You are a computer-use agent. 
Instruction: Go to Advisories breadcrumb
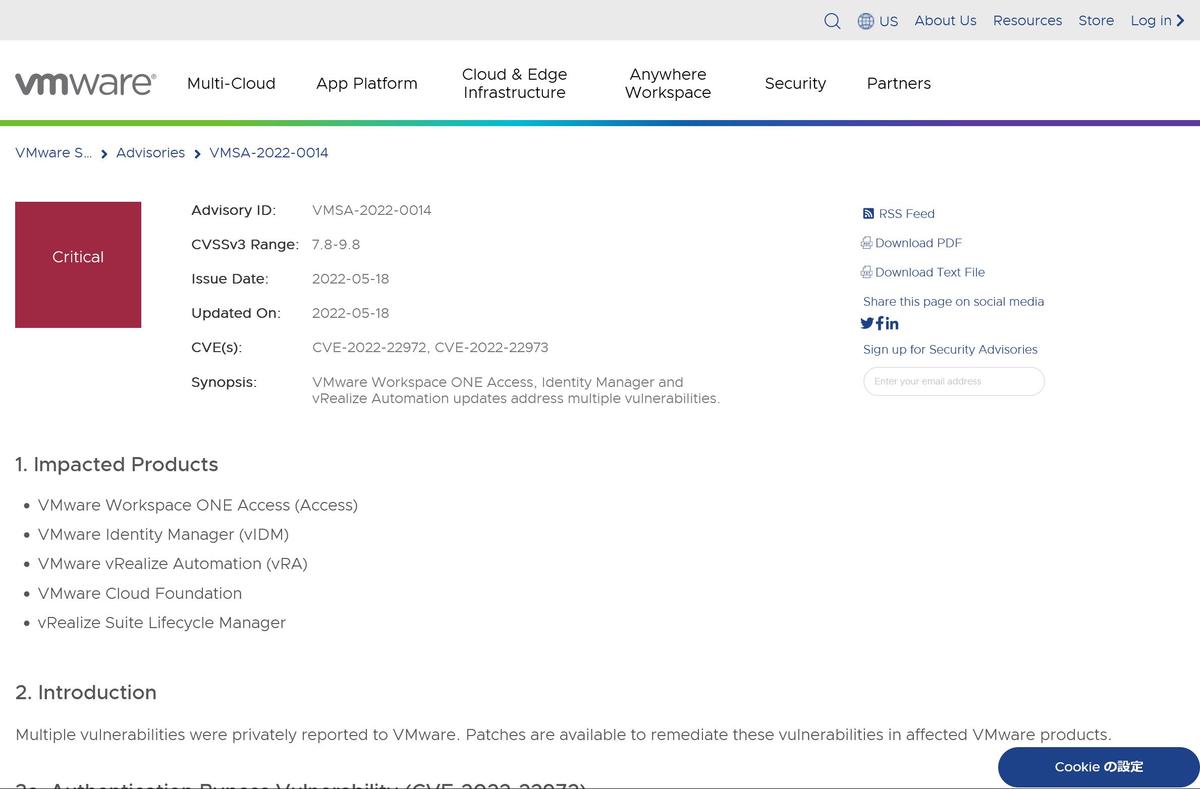pos(150,153)
